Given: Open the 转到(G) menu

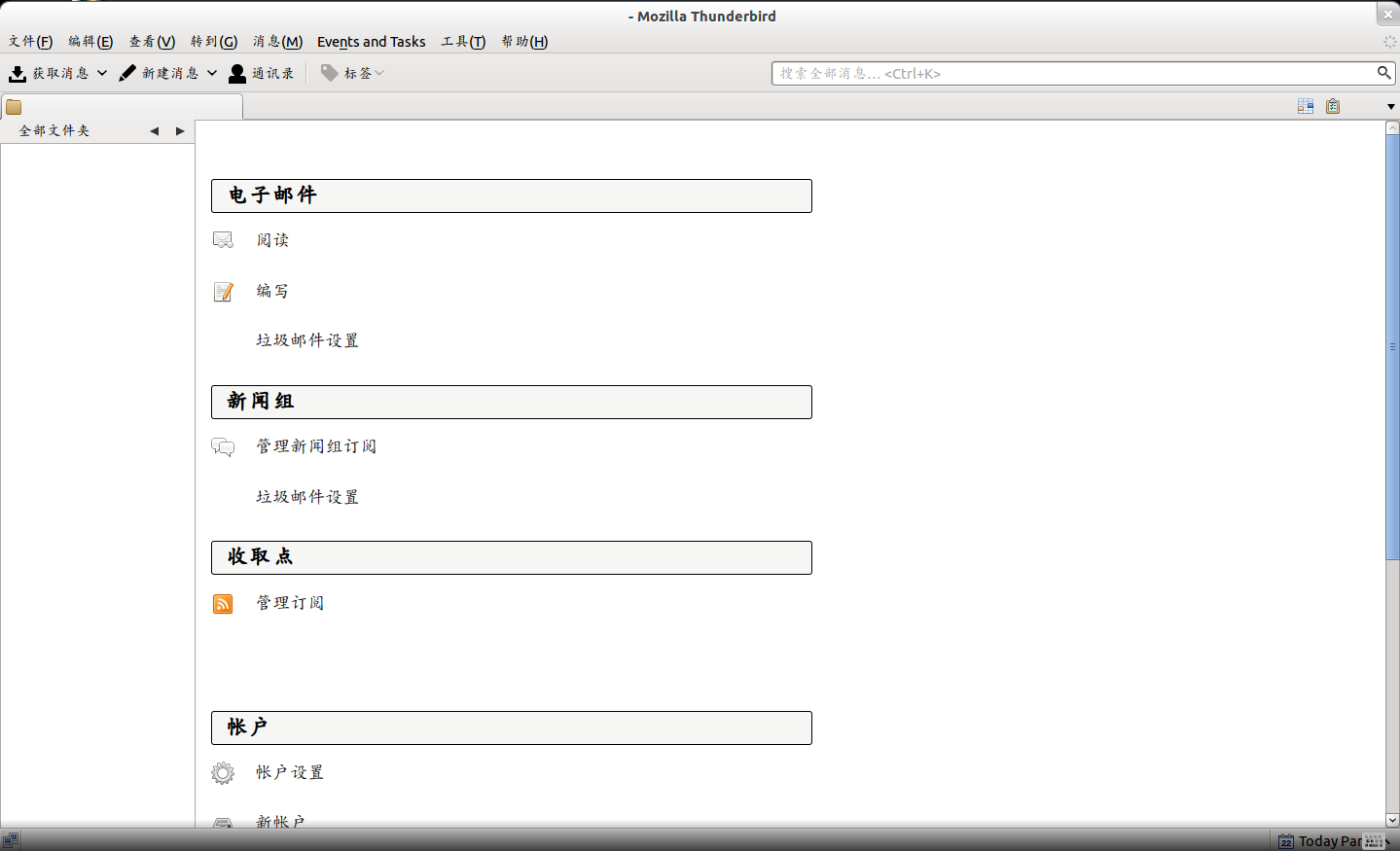Looking at the screenshot, I should point(214,42).
